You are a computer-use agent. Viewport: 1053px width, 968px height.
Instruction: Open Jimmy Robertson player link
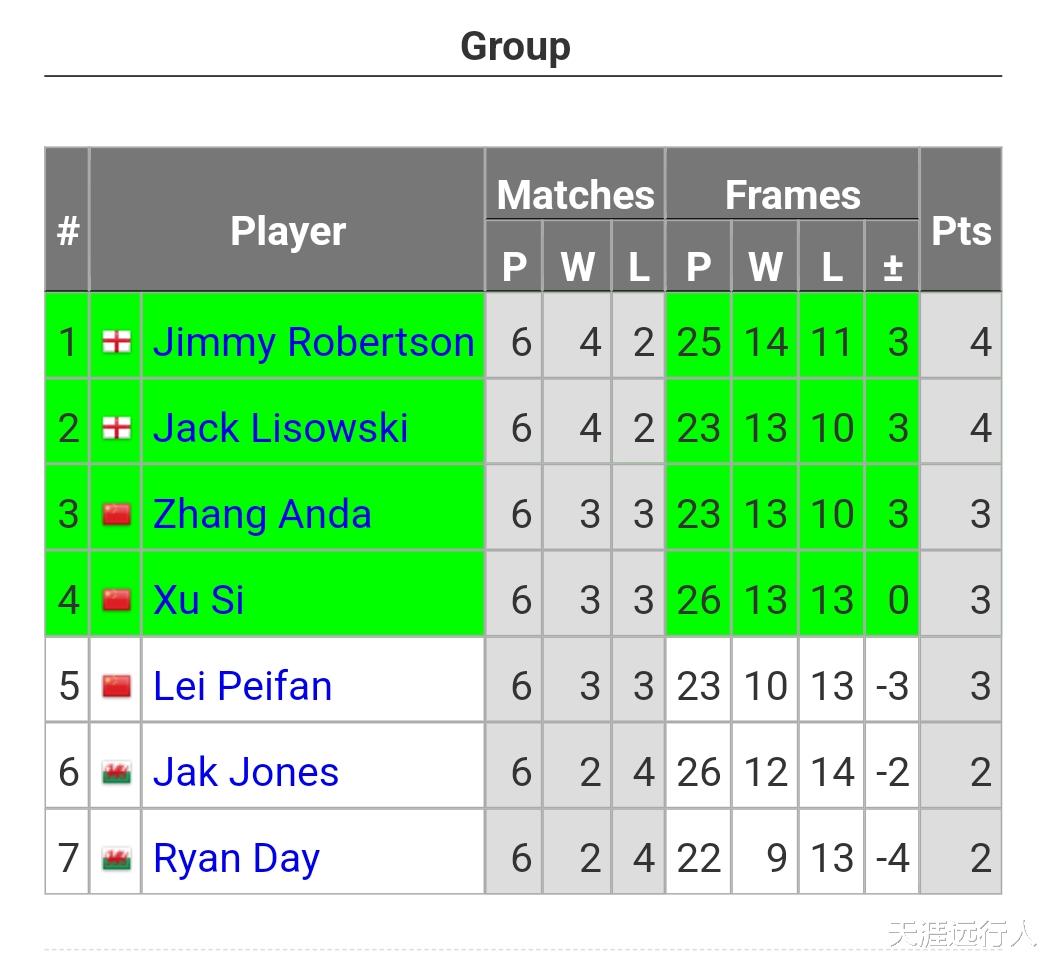[313, 342]
